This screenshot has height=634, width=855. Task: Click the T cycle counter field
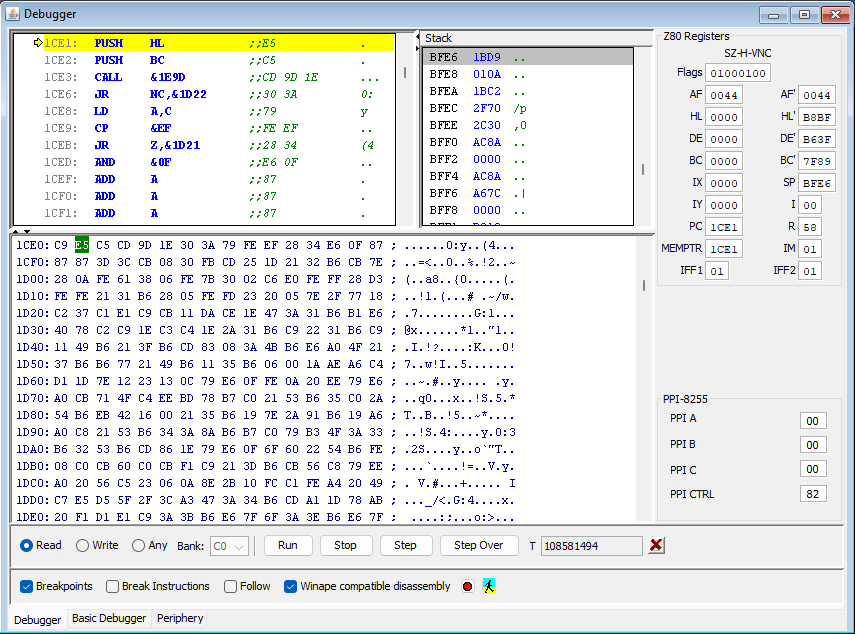[592, 546]
